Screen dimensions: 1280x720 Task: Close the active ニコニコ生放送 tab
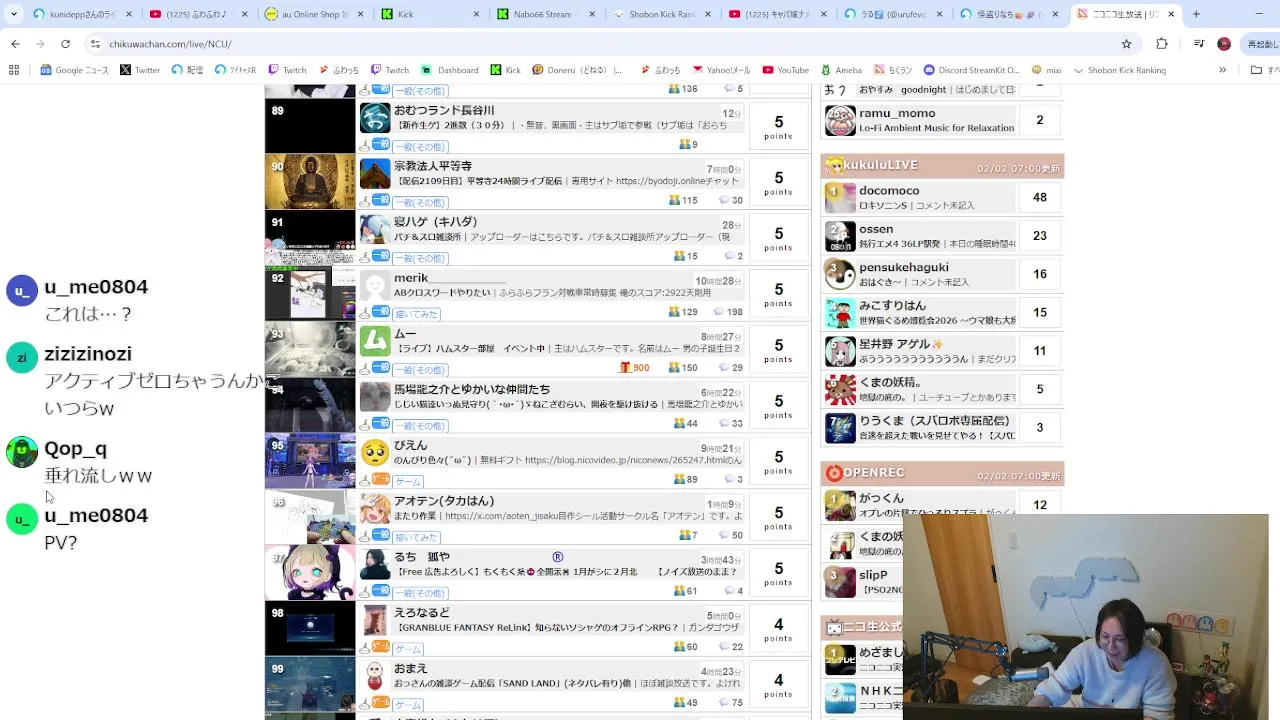(1171, 14)
